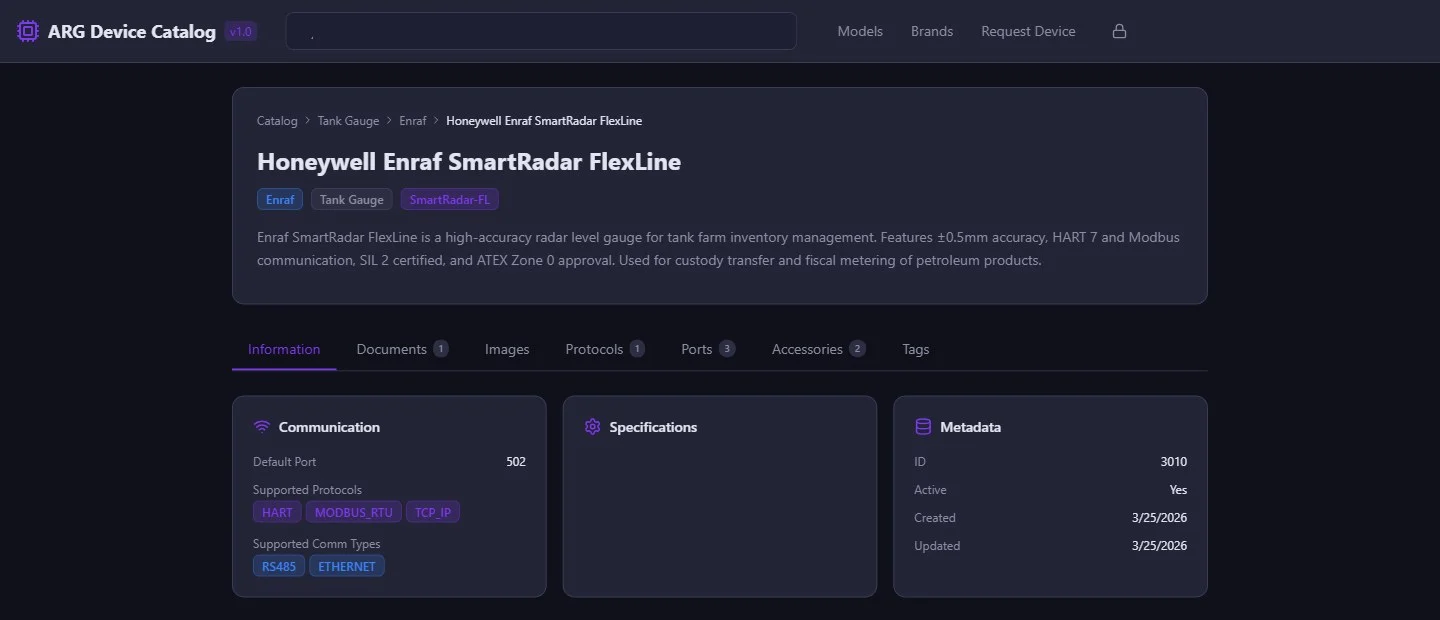Viewport: 1440px width, 620px height.
Task: Open the Models navigation link
Action: (860, 31)
